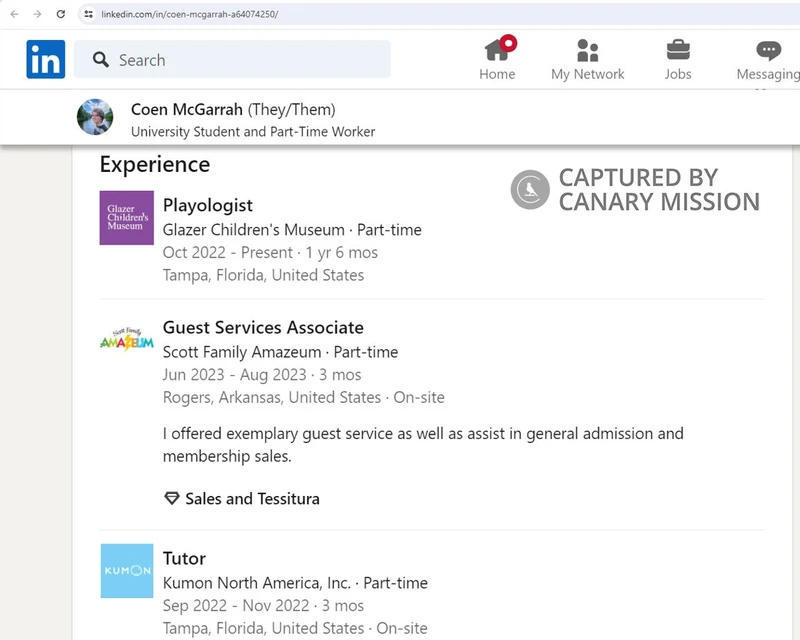800x640 pixels.
Task: Click the browser back arrow
Action: (x=14, y=14)
